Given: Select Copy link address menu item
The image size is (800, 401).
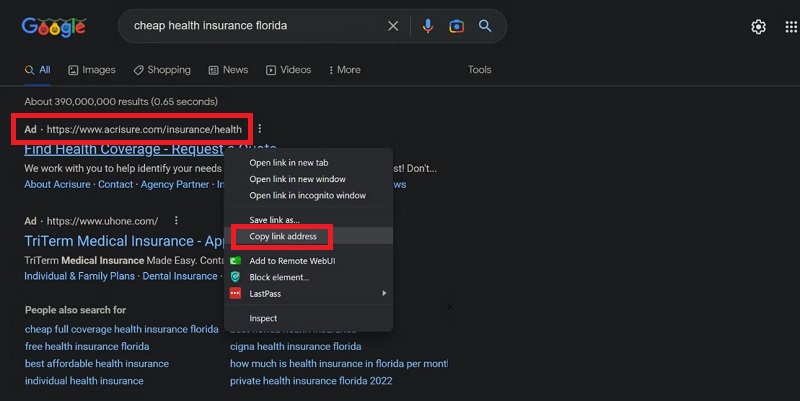Looking at the screenshot, I should [283, 237].
